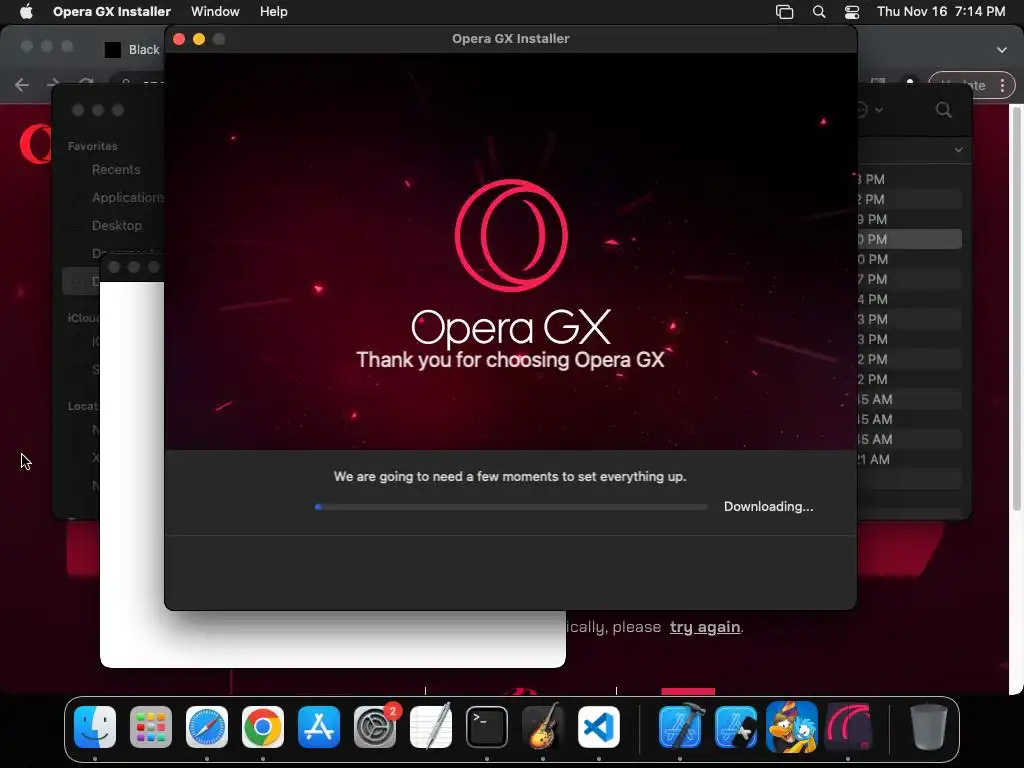Click the try again link on webpage

[705, 627]
